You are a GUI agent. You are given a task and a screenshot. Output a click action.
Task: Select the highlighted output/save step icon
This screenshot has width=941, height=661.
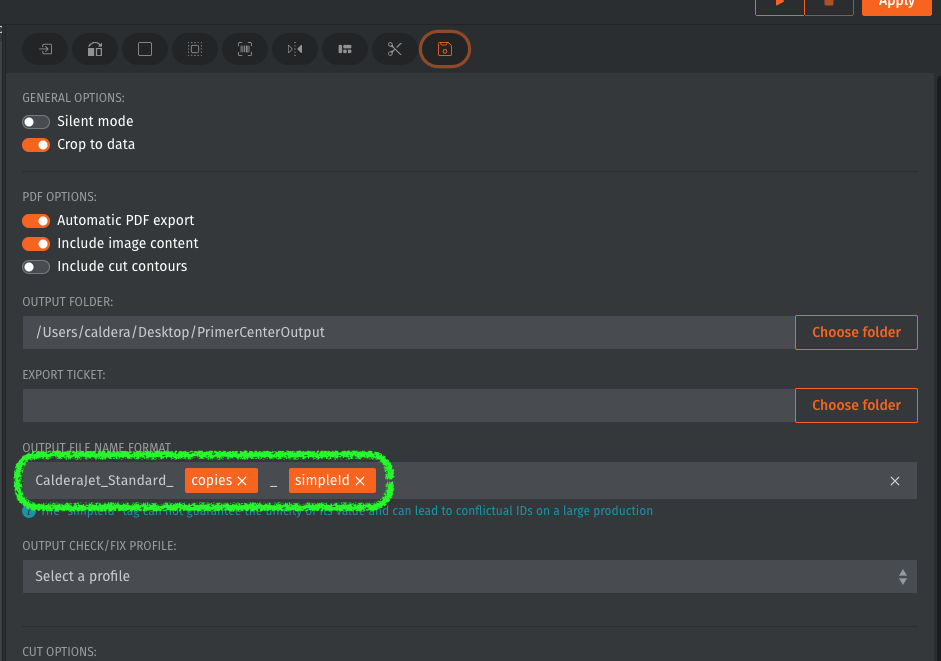coord(444,49)
